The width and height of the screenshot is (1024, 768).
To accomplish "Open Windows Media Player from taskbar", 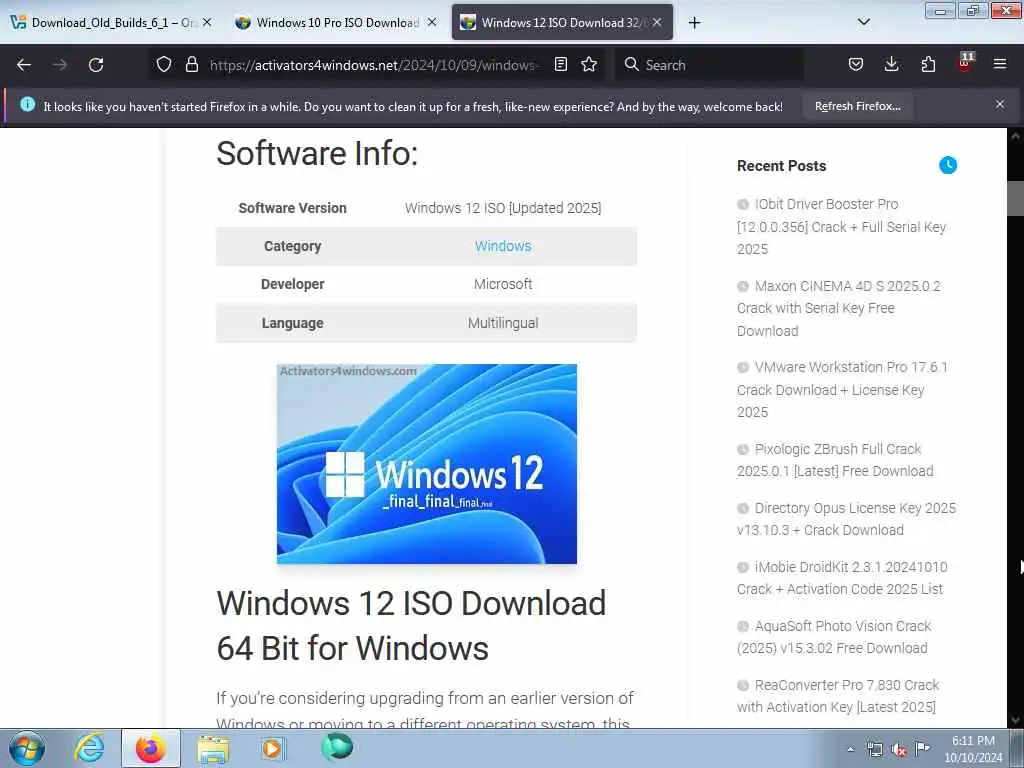I will coord(272,748).
